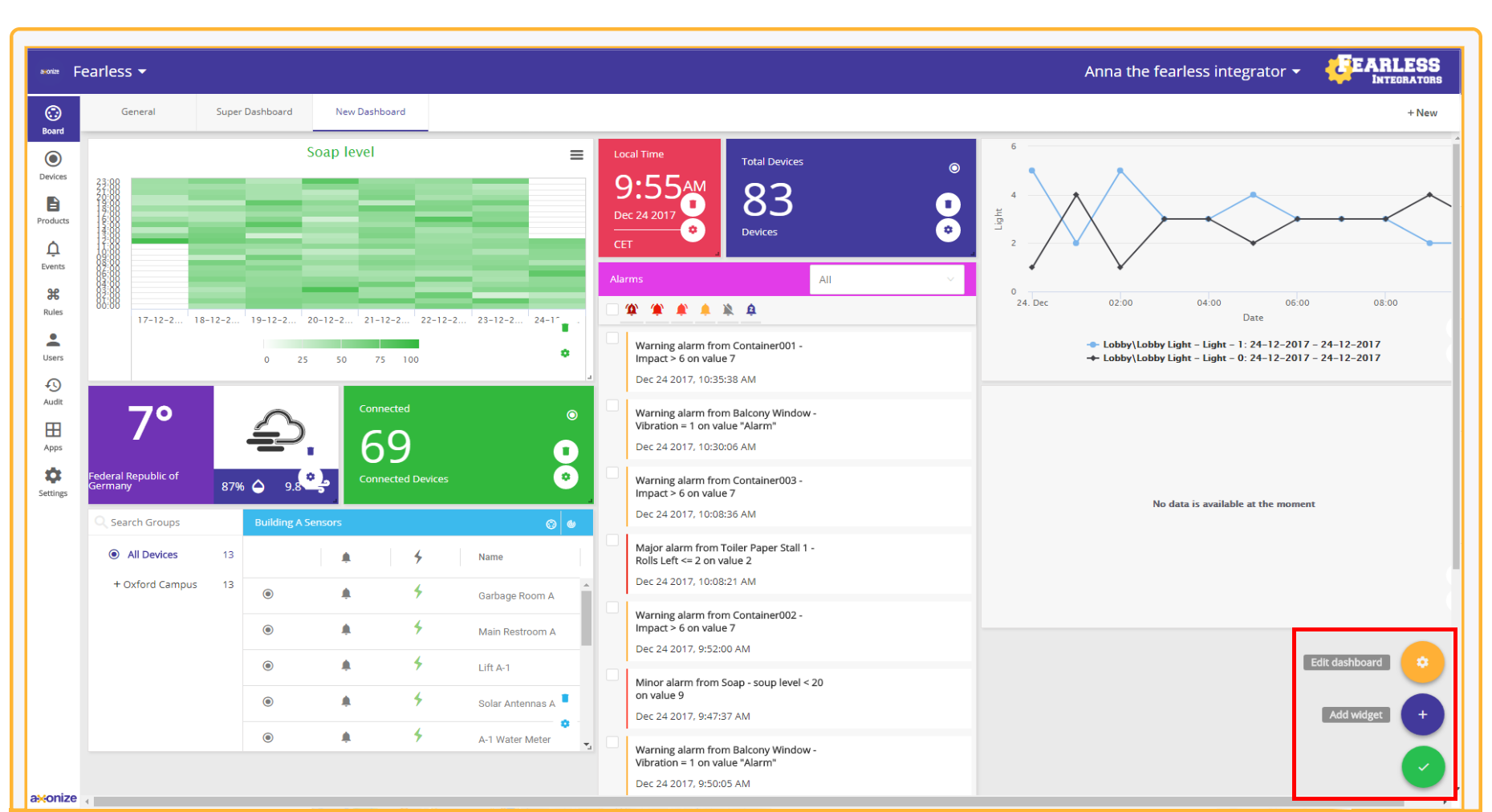The width and height of the screenshot is (1492, 812).
Task: Confirm dashboard changes with green checkmark
Action: [x=1422, y=767]
